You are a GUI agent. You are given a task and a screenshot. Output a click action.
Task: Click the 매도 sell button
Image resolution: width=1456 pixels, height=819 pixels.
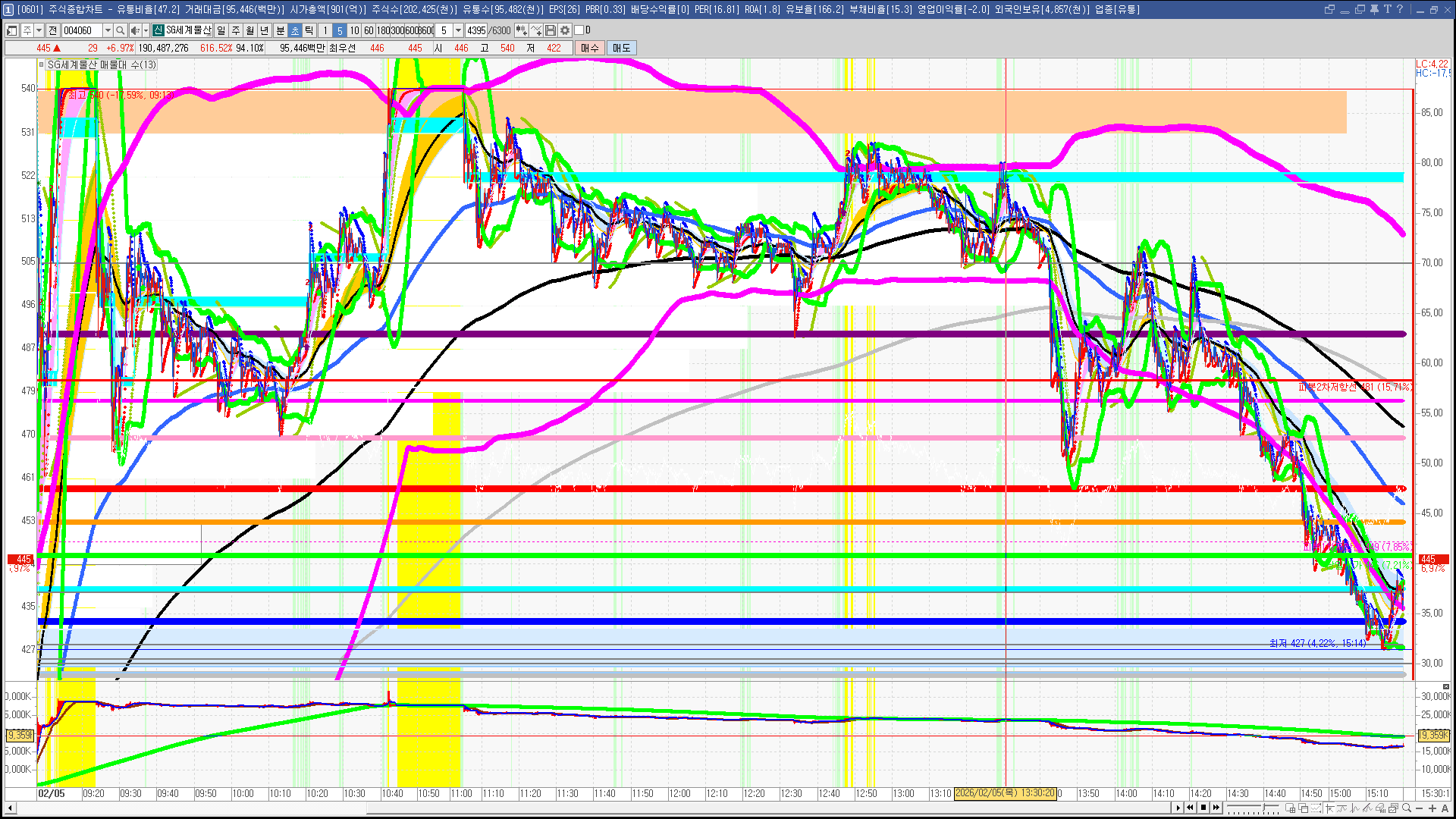(621, 48)
